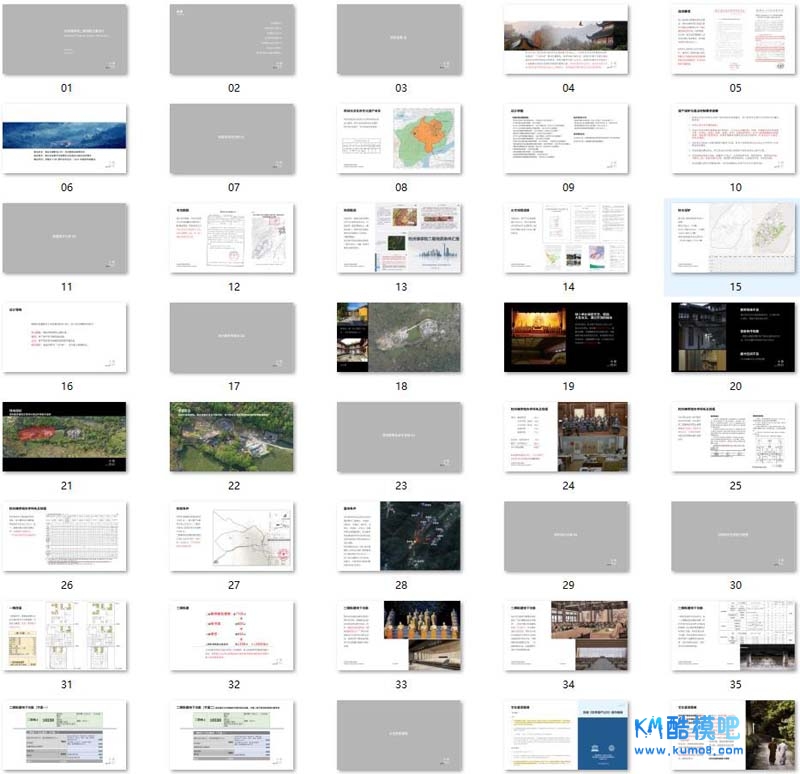Image resolution: width=800 pixels, height=774 pixels.
Task: Select slide 27 site map with red stamp
Action: click(x=232, y=536)
